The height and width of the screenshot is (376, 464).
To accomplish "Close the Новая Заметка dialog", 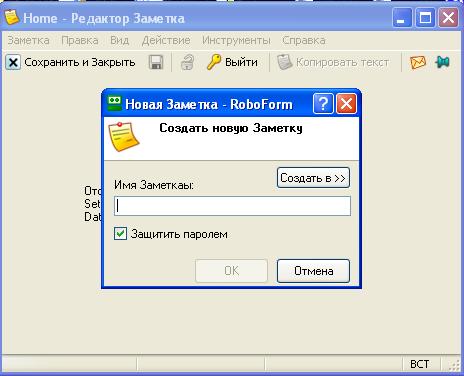I will (x=346, y=104).
